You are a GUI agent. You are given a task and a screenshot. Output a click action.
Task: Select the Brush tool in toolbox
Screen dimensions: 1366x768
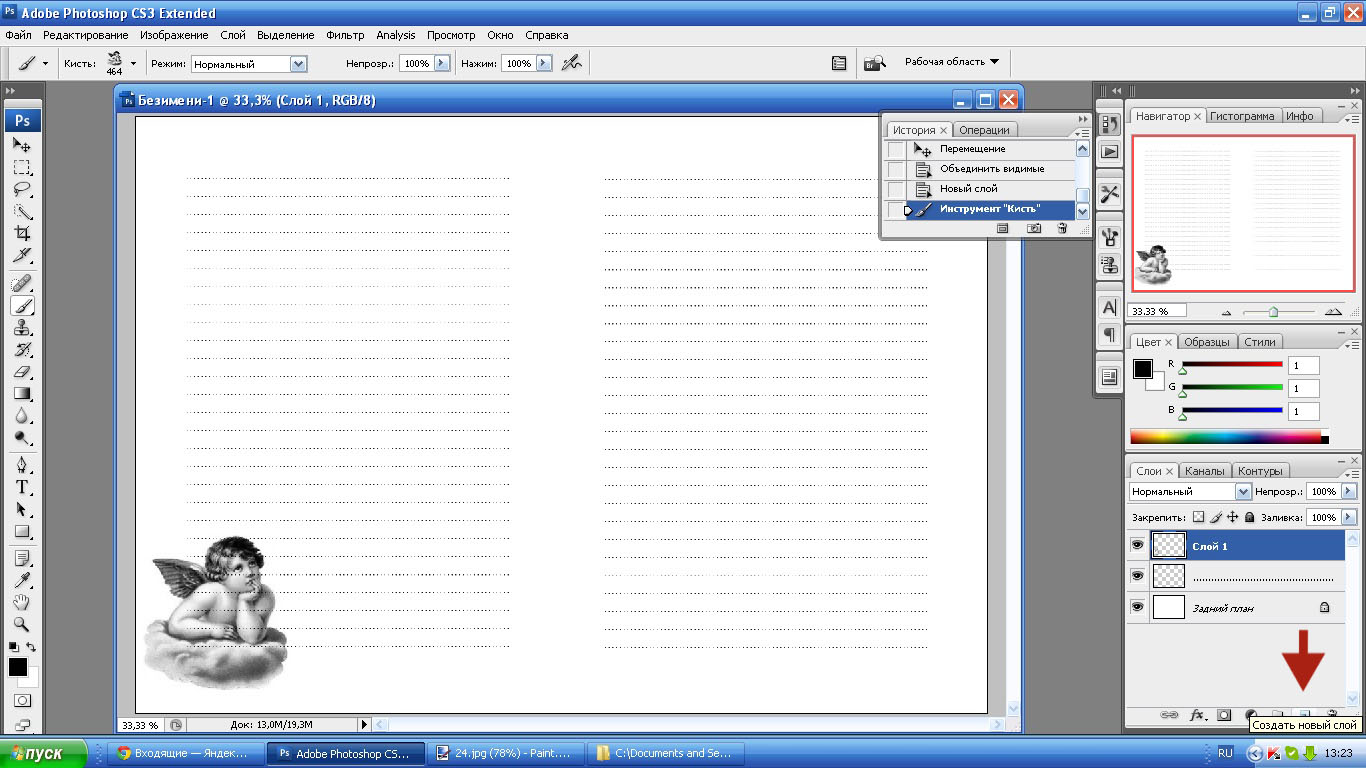22,305
